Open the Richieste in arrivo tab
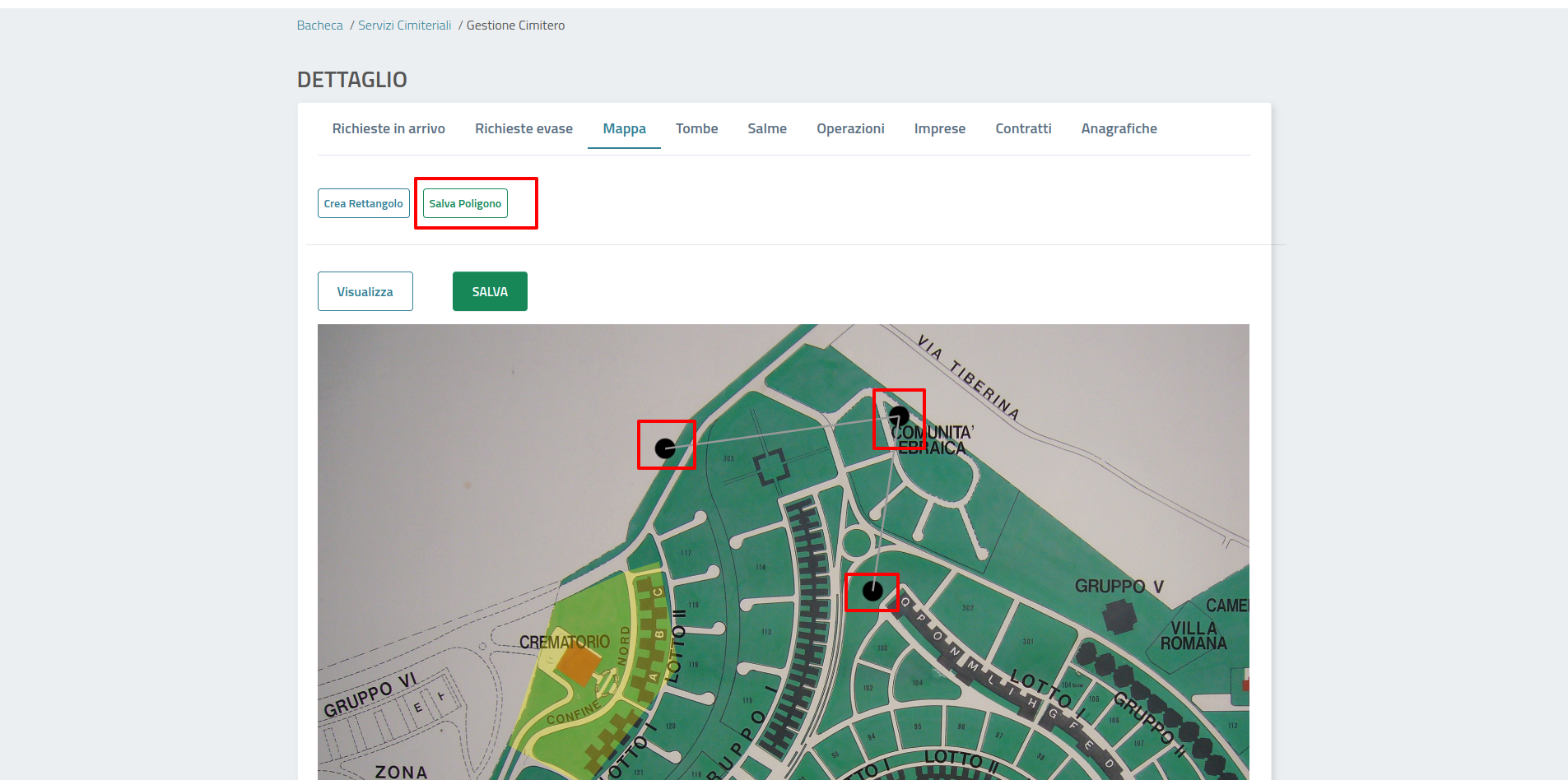Image resolution: width=1568 pixels, height=780 pixels. coord(389,128)
